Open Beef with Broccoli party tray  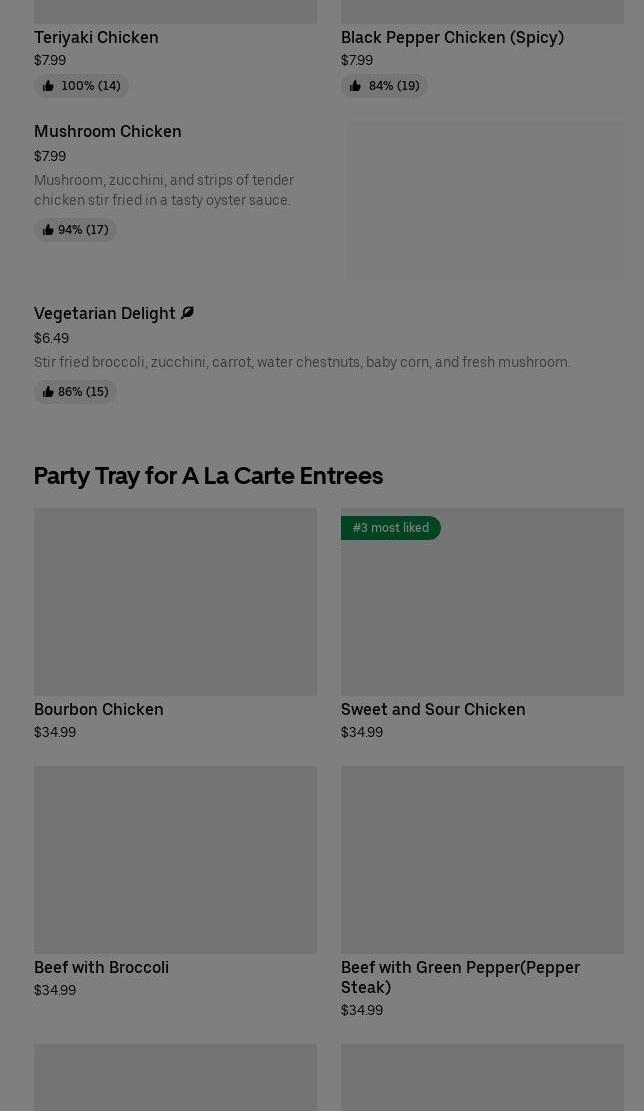tap(101, 967)
